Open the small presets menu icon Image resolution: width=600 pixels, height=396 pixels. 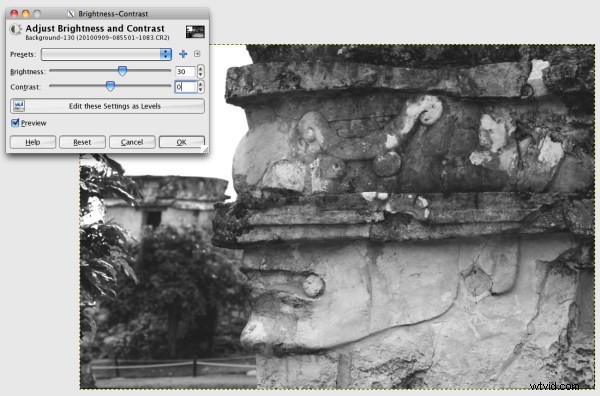pos(197,54)
